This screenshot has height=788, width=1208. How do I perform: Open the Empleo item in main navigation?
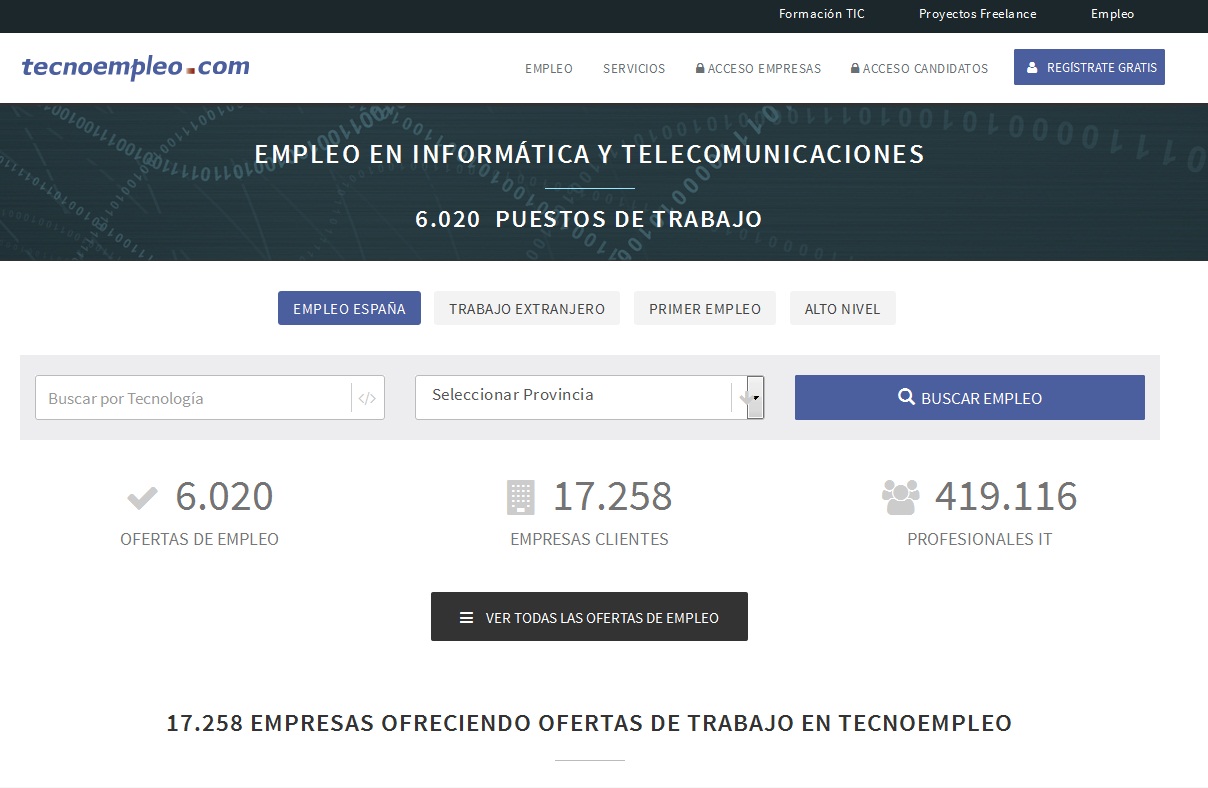(549, 69)
